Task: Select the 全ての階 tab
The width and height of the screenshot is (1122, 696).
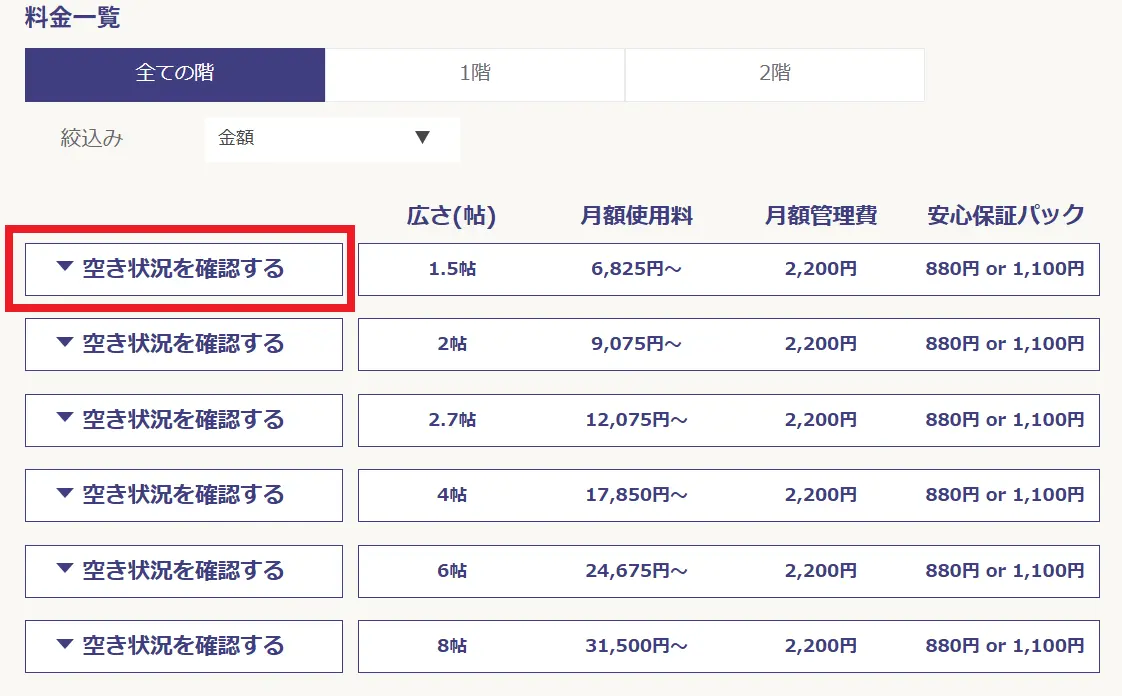Action: tap(175, 74)
